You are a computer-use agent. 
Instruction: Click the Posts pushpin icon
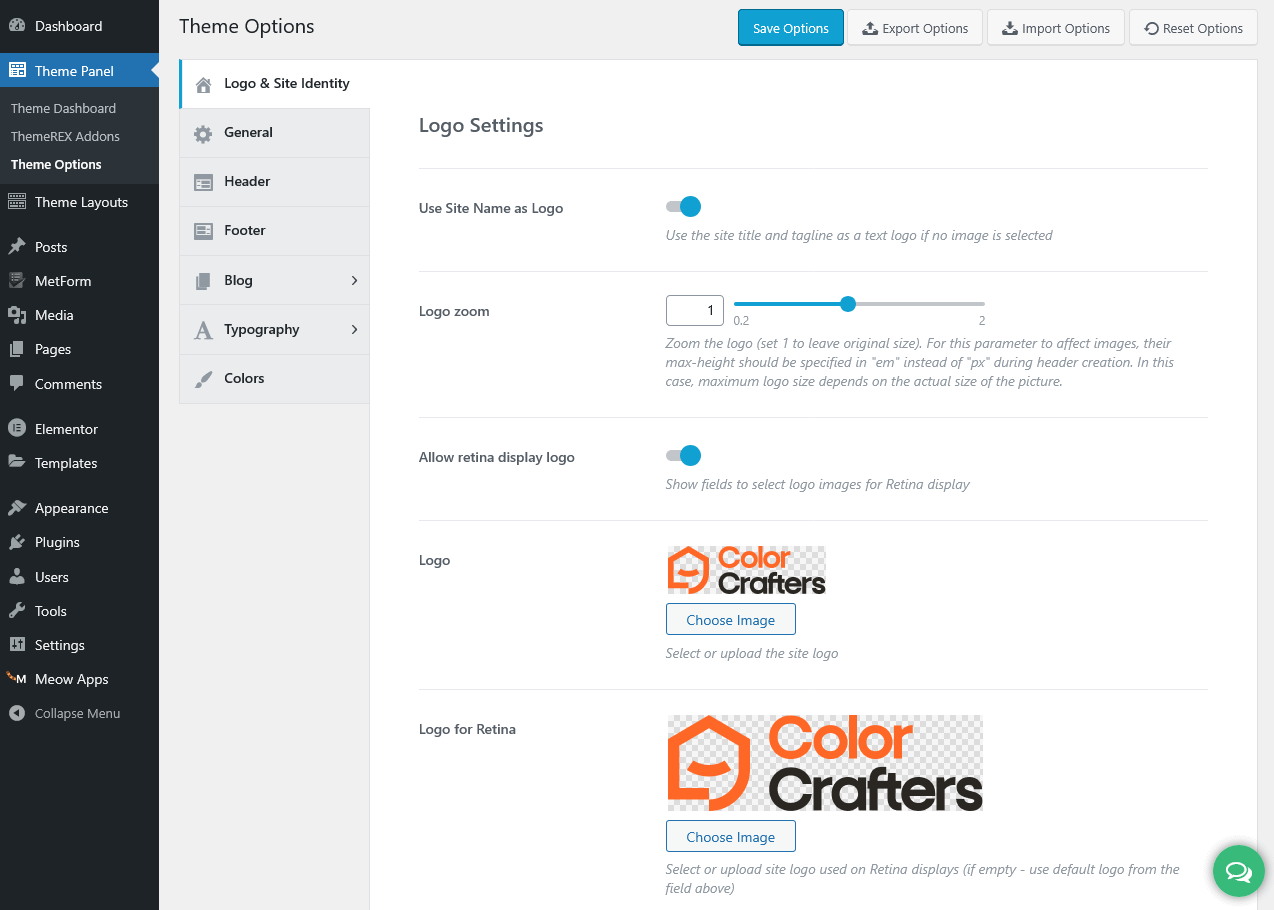click(x=17, y=247)
